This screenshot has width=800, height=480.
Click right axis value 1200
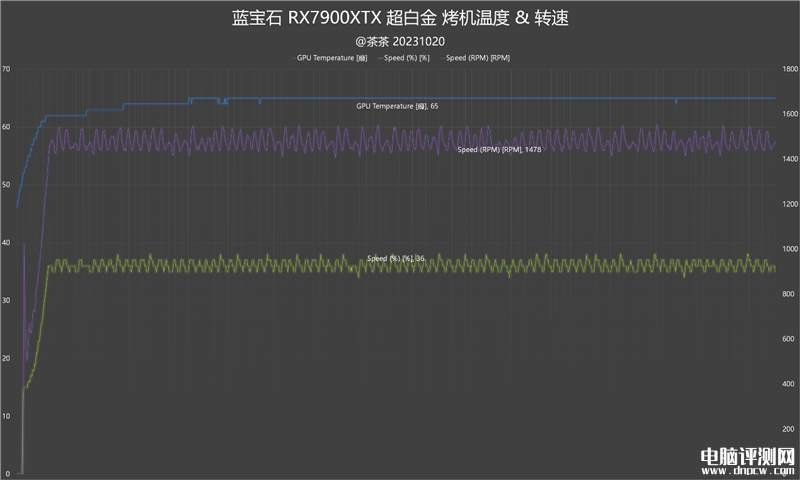790,204
